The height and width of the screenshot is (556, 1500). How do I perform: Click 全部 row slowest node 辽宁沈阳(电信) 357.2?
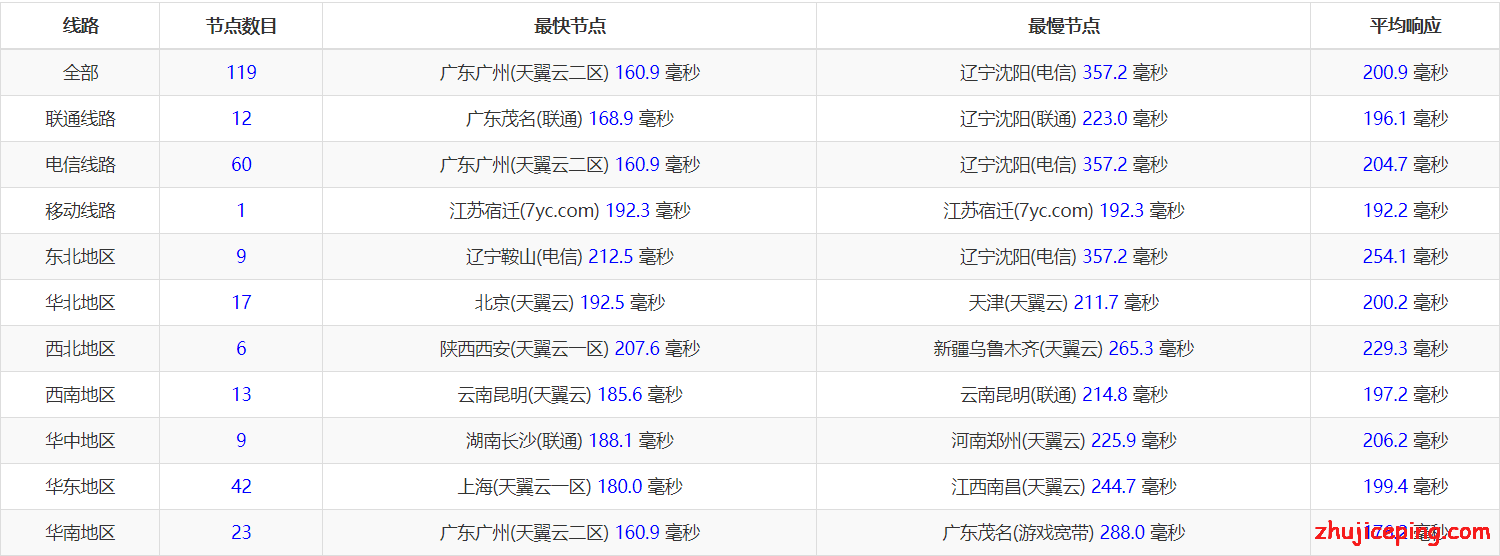pos(1064,72)
